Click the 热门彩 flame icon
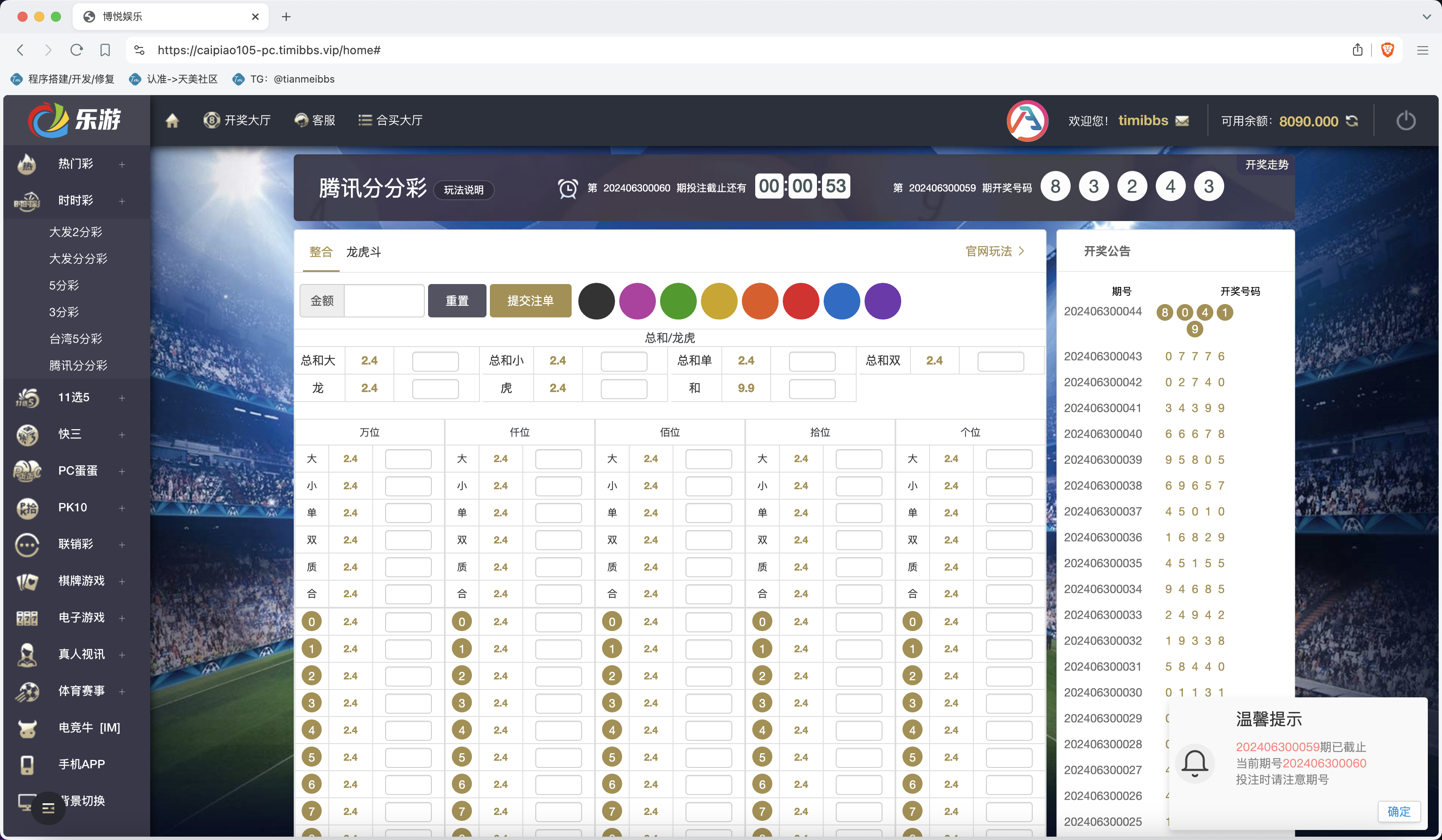Image resolution: width=1442 pixels, height=840 pixels. click(27, 164)
